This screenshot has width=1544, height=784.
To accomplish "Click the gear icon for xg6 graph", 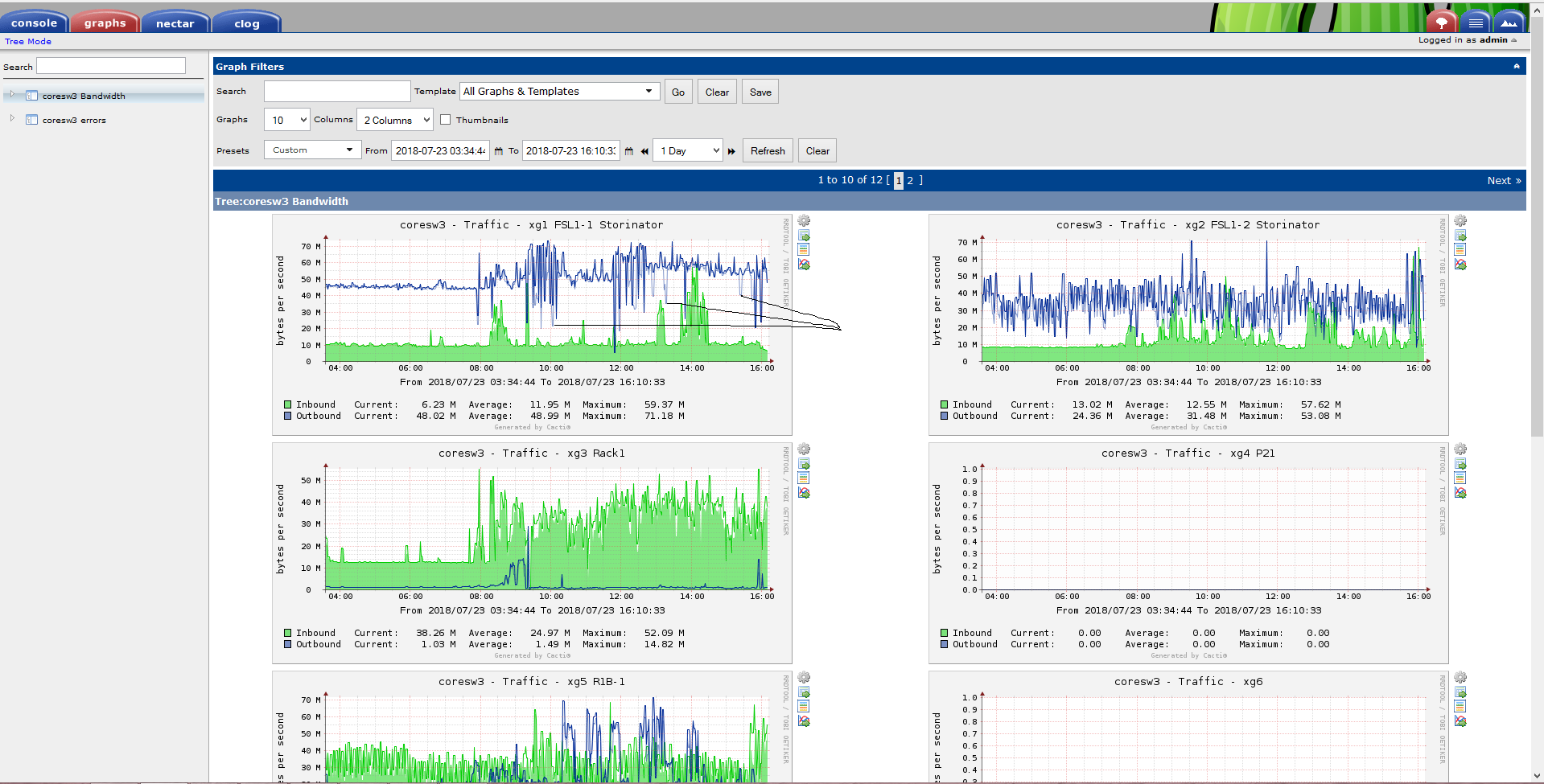I will coord(1460,677).
